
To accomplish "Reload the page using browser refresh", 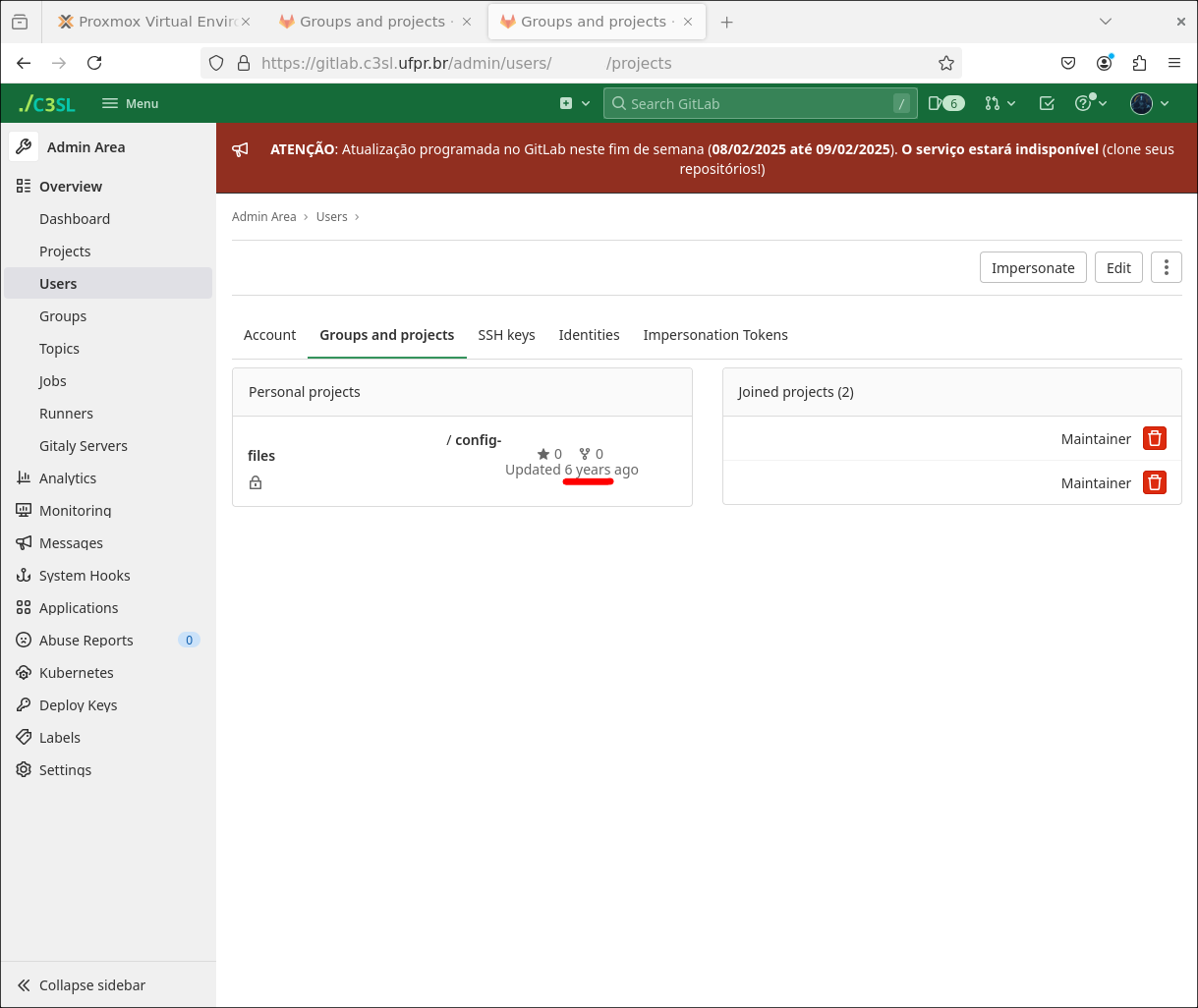I will [x=94, y=63].
